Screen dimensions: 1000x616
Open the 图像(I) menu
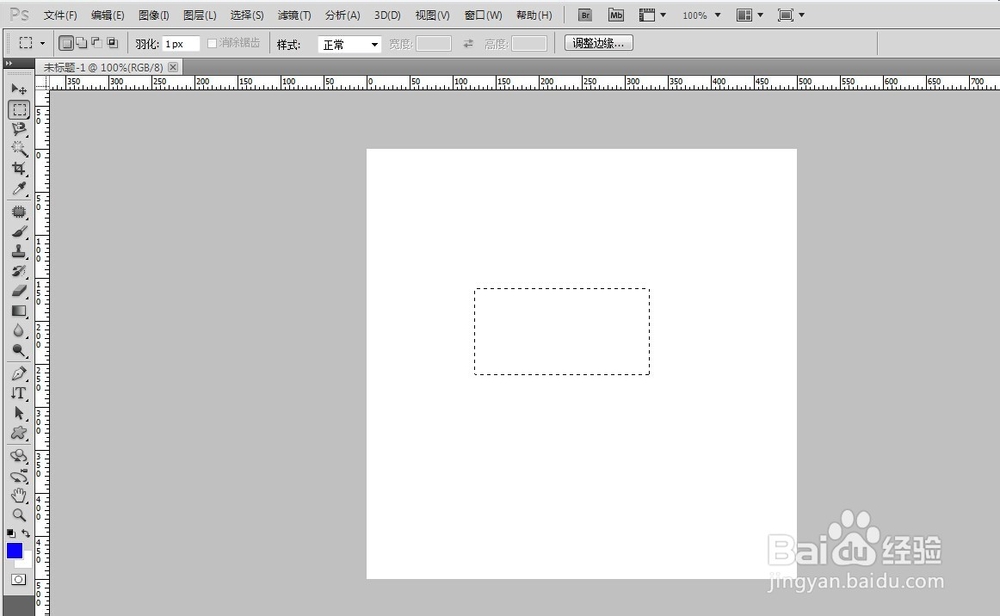[154, 15]
